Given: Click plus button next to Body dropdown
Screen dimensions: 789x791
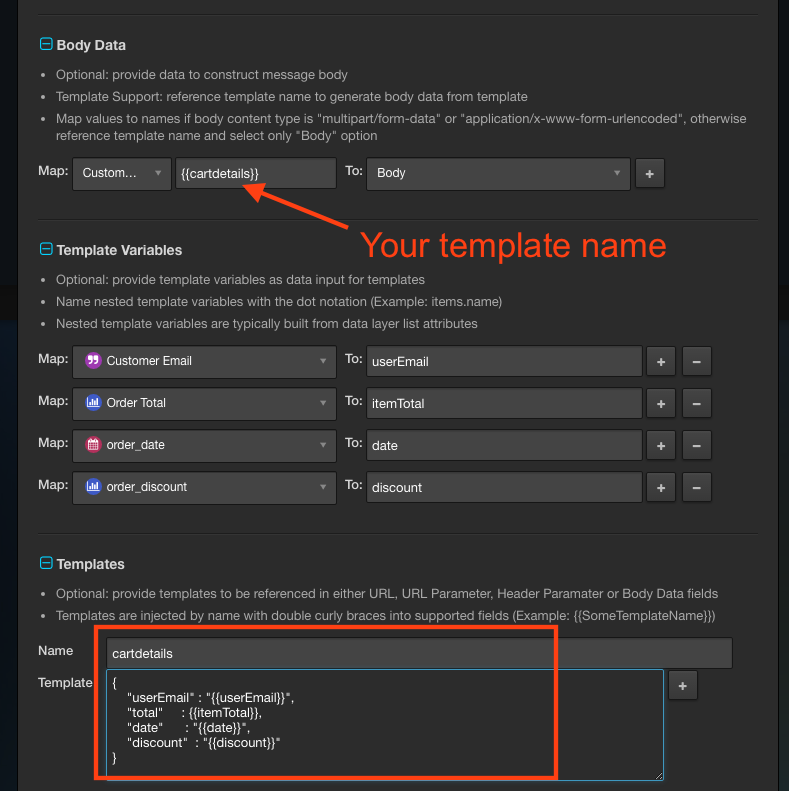Looking at the screenshot, I should 649,173.
